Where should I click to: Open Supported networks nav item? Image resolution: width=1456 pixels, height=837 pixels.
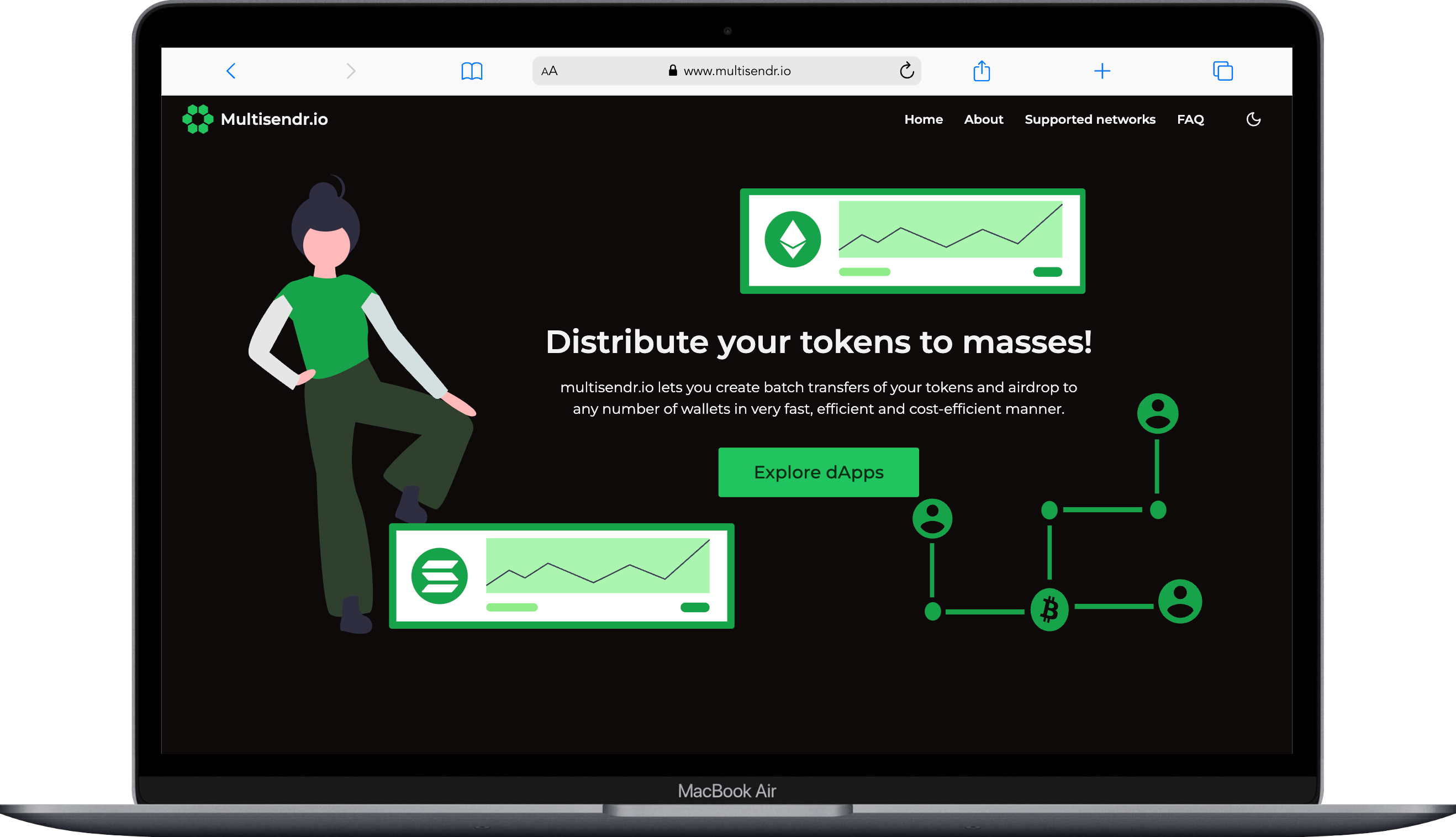(x=1089, y=119)
